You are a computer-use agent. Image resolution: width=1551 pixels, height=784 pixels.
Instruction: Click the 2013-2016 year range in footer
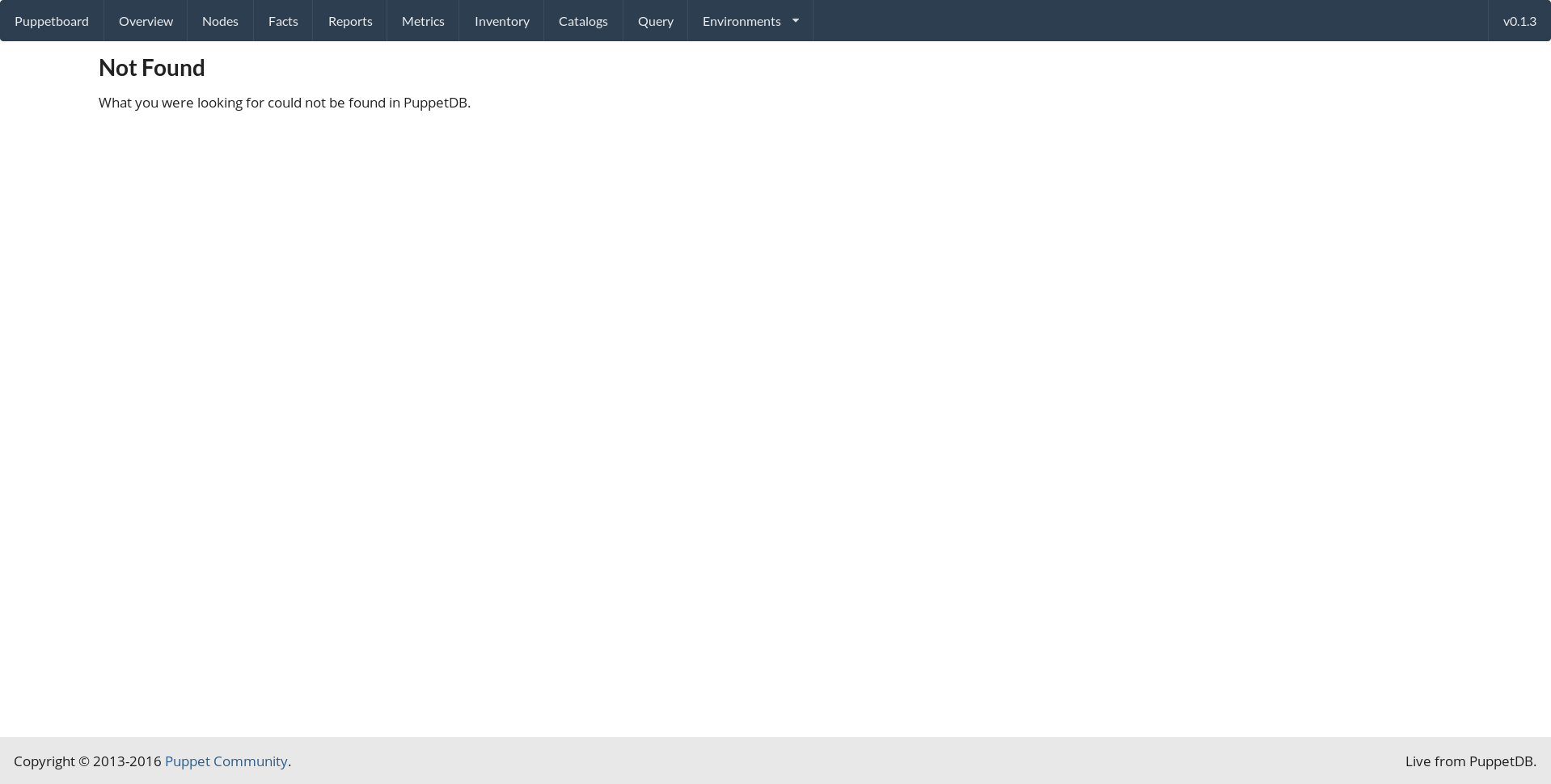[127, 761]
